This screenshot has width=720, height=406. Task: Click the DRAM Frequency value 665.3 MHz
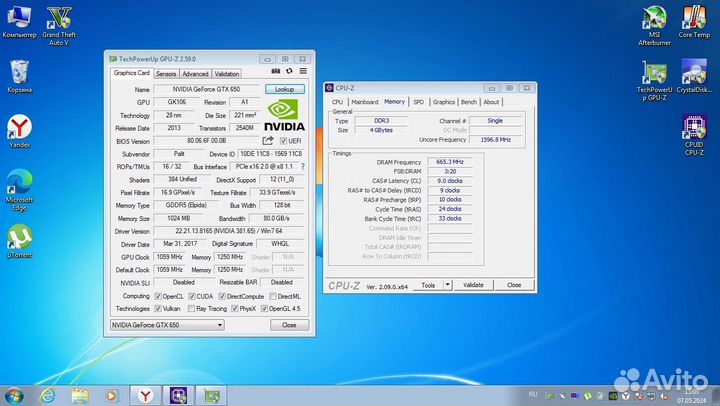click(450, 162)
